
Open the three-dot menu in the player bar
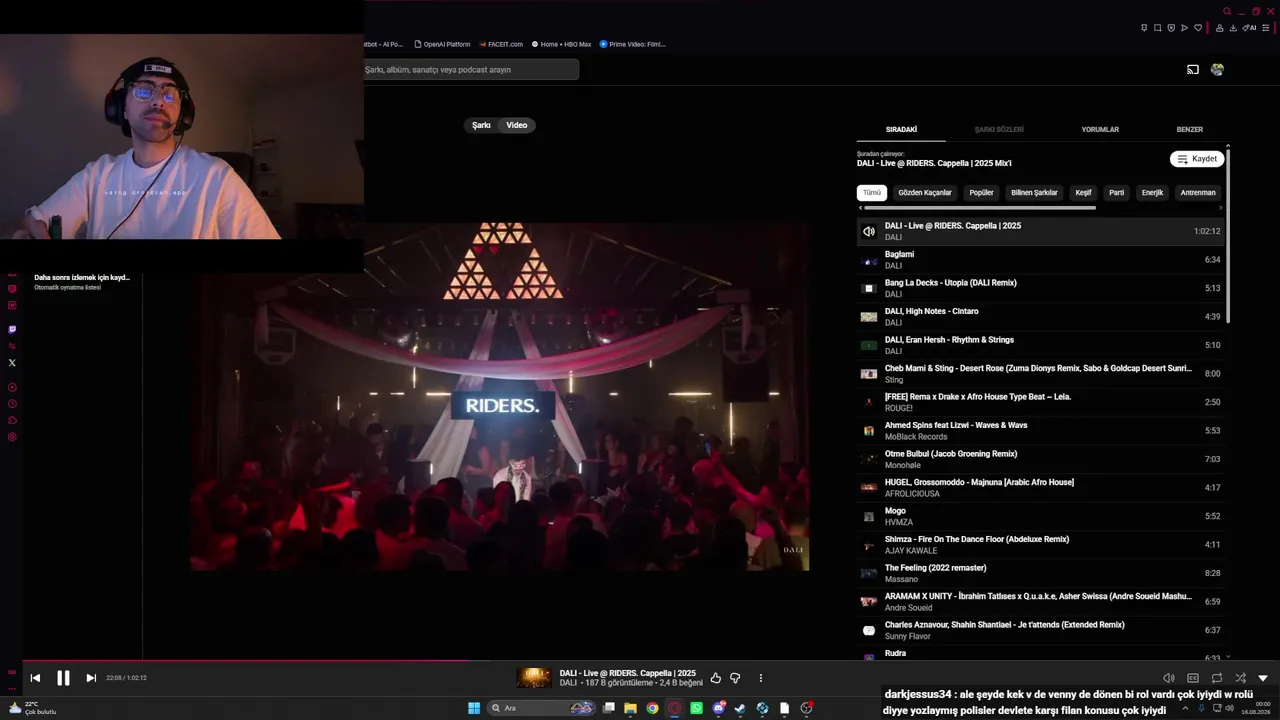(761, 678)
